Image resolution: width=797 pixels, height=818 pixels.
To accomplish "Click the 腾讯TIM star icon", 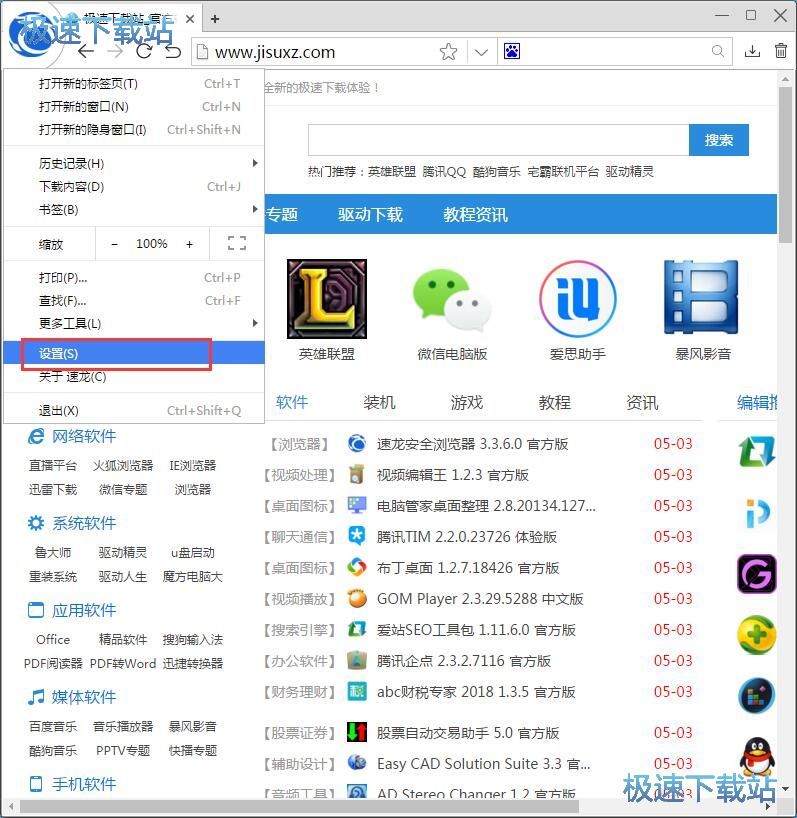I will point(357,536).
